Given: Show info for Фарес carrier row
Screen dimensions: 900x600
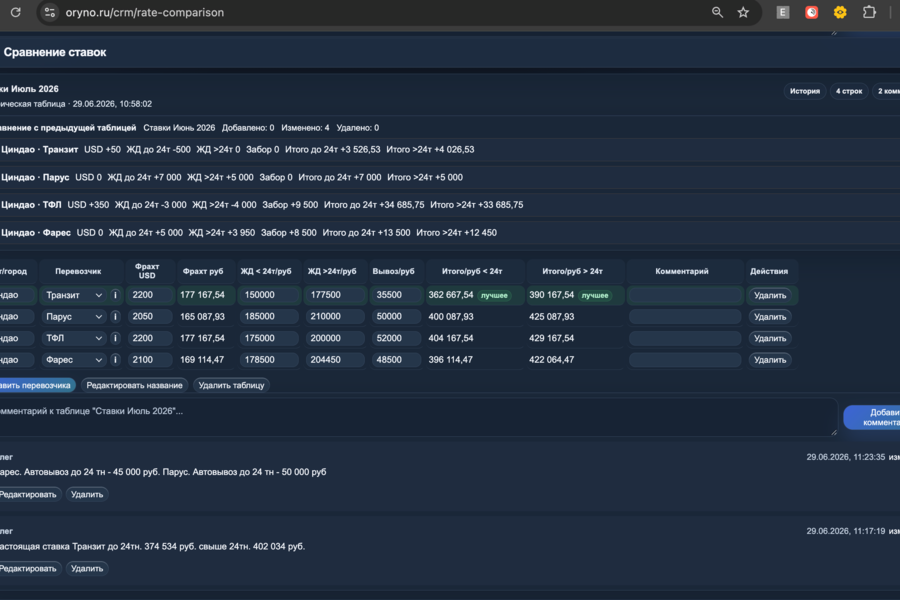Looking at the screenshot, I should [115, 359].
